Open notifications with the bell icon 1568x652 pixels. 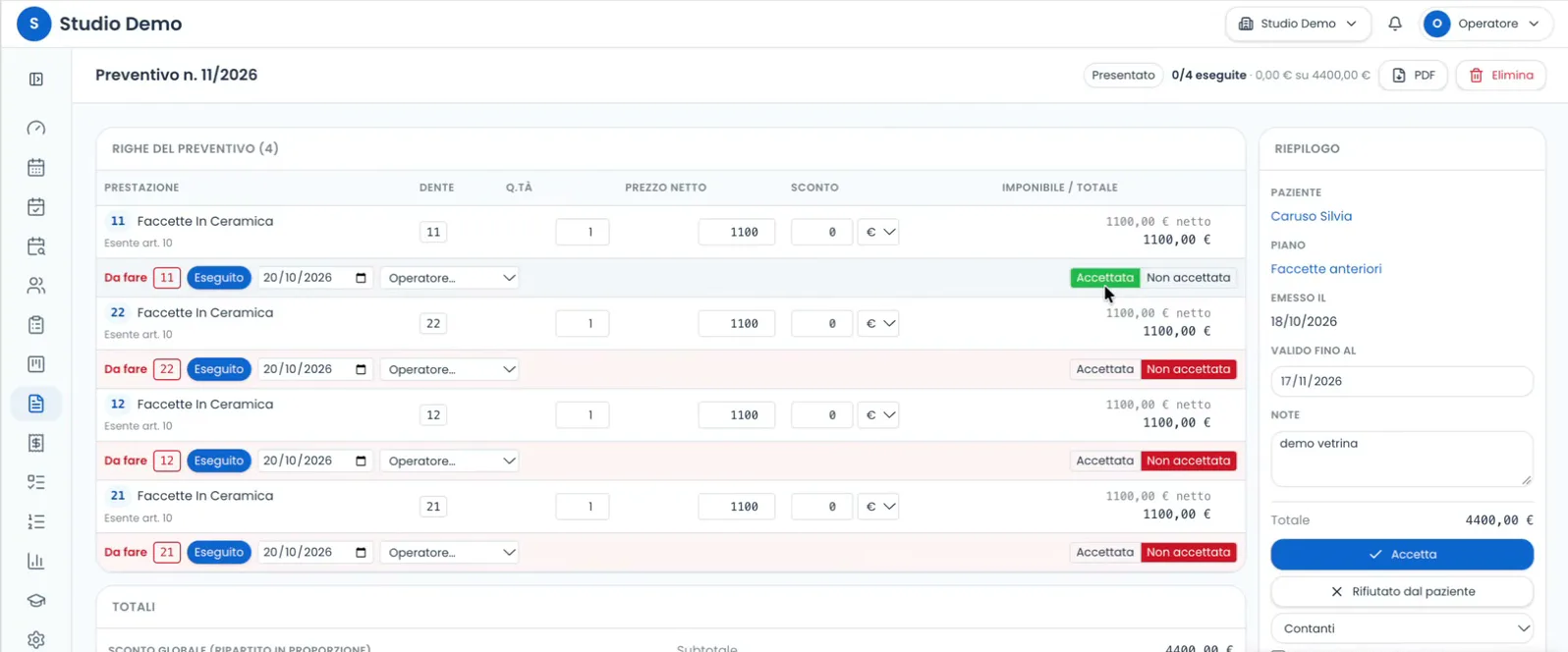coord(1395,24)
